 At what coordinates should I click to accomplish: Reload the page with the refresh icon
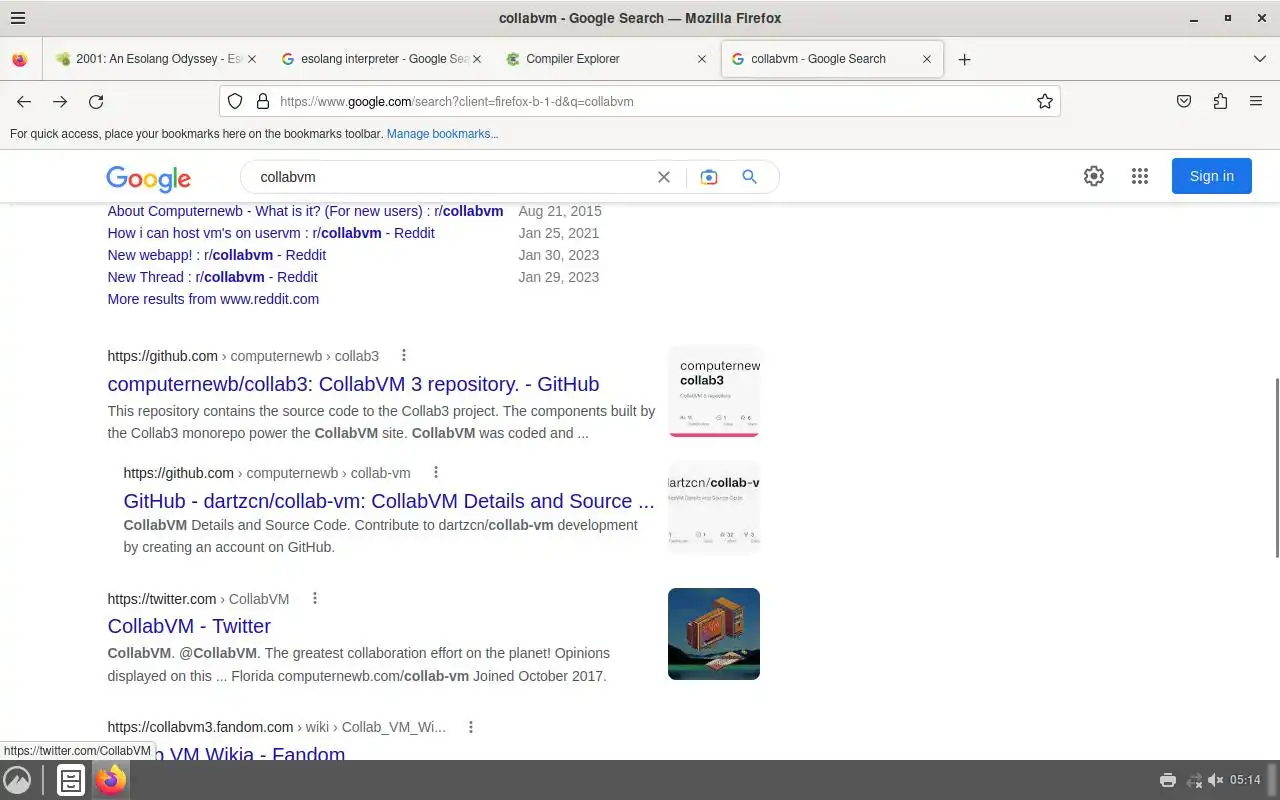(x=96, y=101)
